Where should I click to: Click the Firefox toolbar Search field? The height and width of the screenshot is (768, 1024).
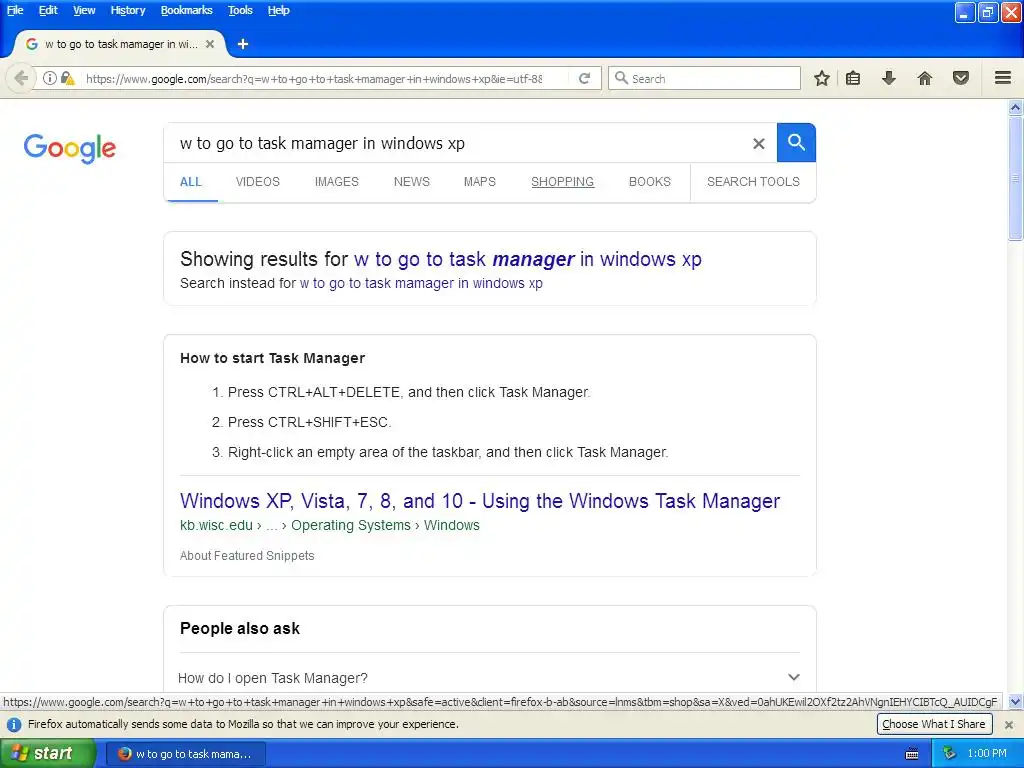pyautogui.click(x=704, y=78)
